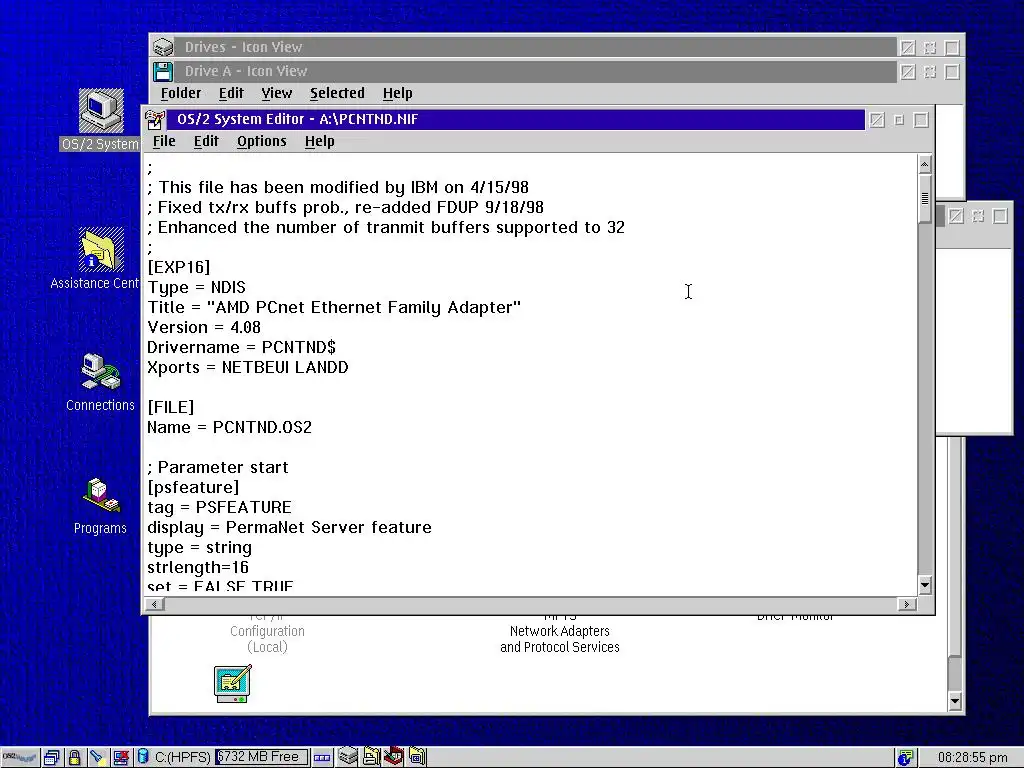Image resolution: width=1024 pixels, height=768 pixels.
Task: Click the "[psfeature]" section line
Action: [193, 488]
